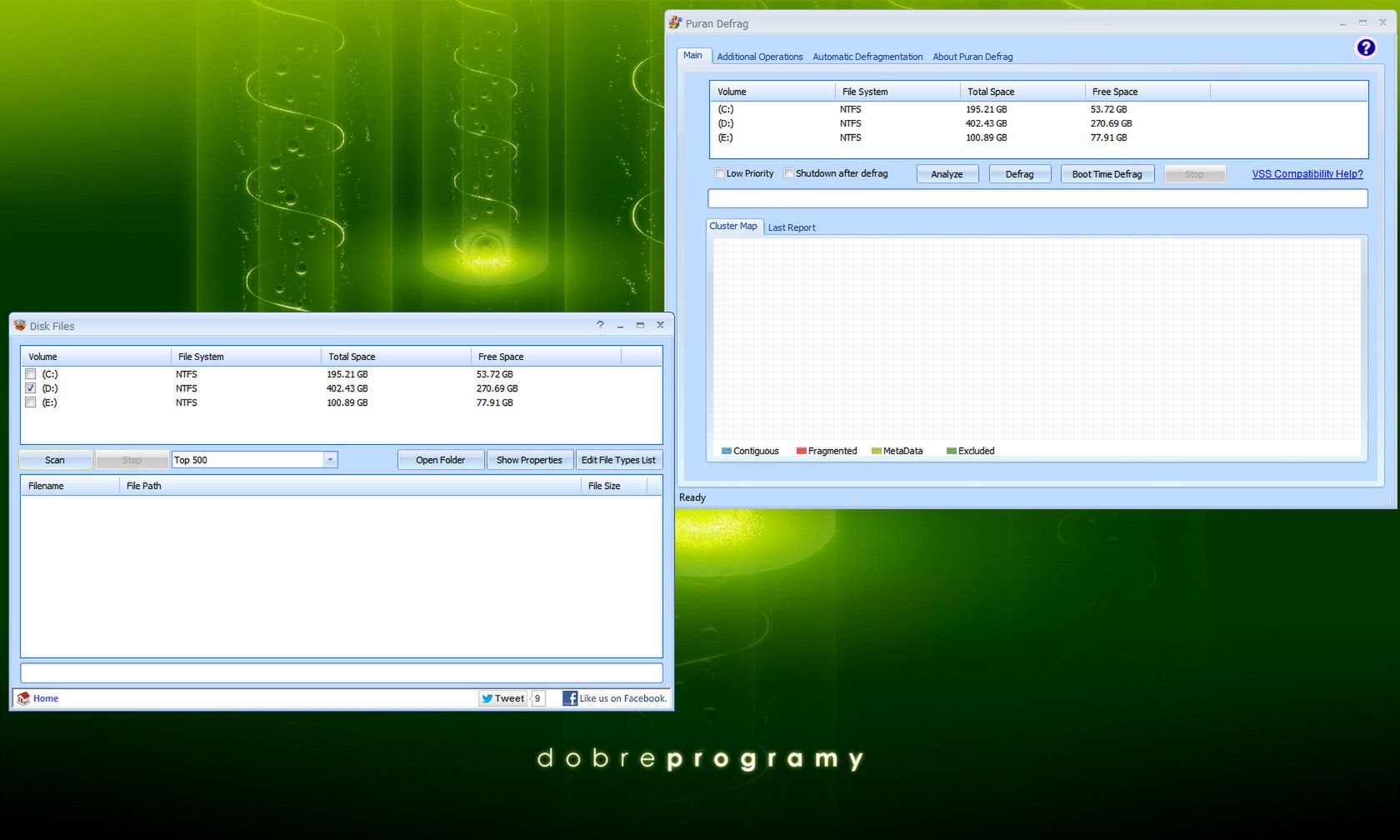Check the (C:) volume in Disk Files
The height and width of the screenshot is (840, 1400).
coord(31,374)
